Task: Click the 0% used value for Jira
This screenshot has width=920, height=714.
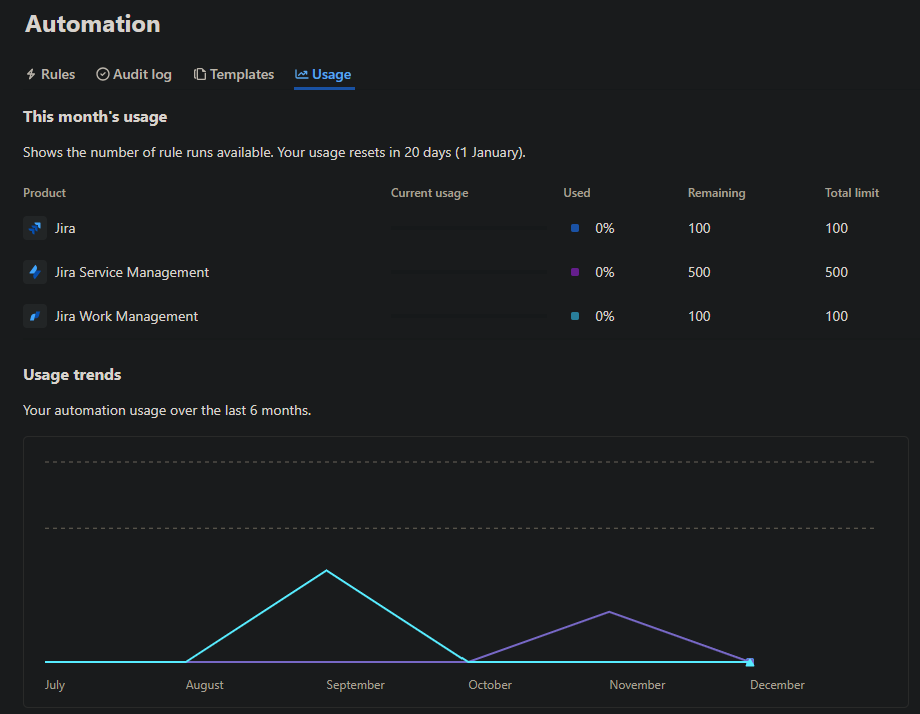Action: click(605, 228)
